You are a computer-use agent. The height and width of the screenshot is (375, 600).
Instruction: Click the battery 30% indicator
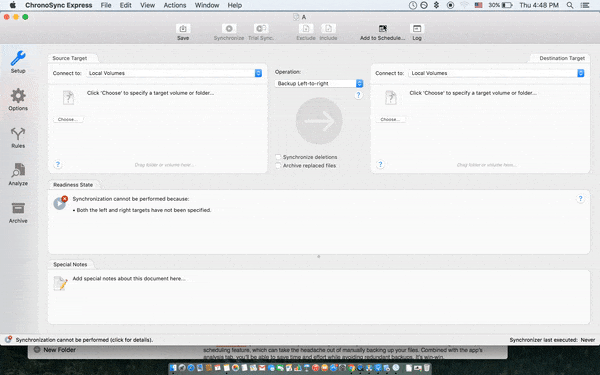pyautogui.click(x=500, y=5)
